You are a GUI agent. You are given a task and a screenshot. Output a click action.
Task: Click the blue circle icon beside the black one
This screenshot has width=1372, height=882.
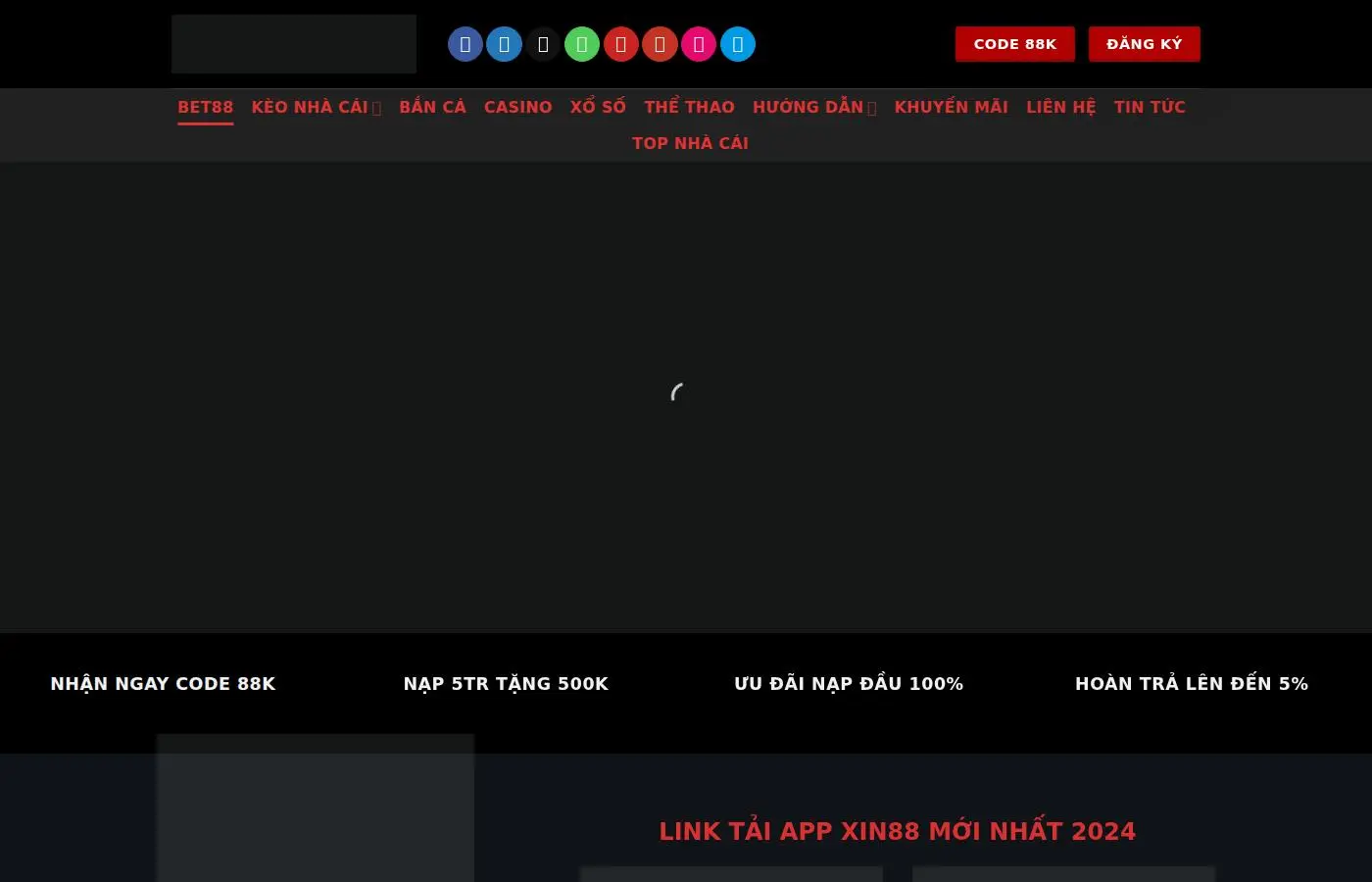pos(505,44)
